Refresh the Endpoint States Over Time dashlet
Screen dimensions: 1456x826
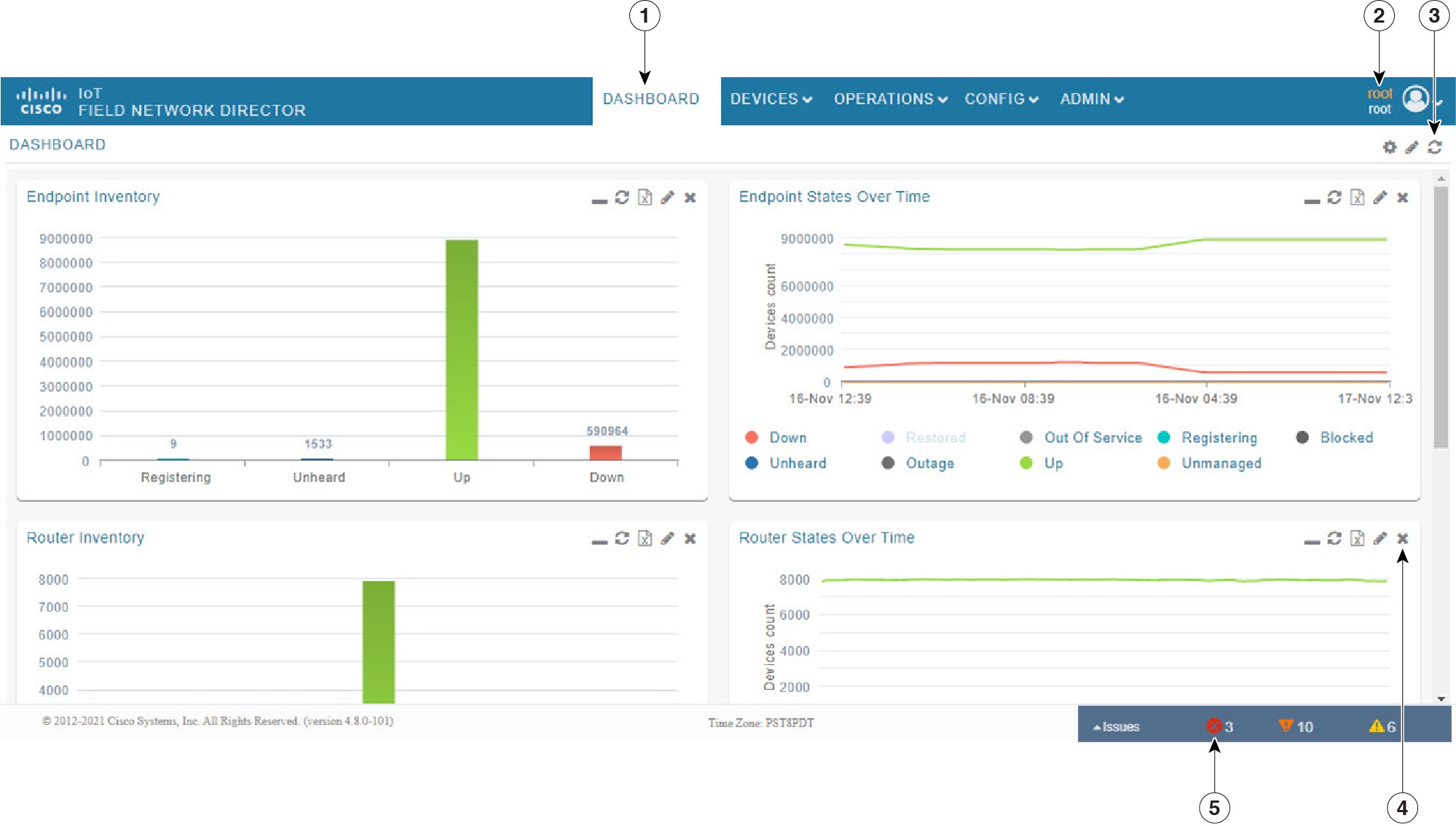[1333, 197]
